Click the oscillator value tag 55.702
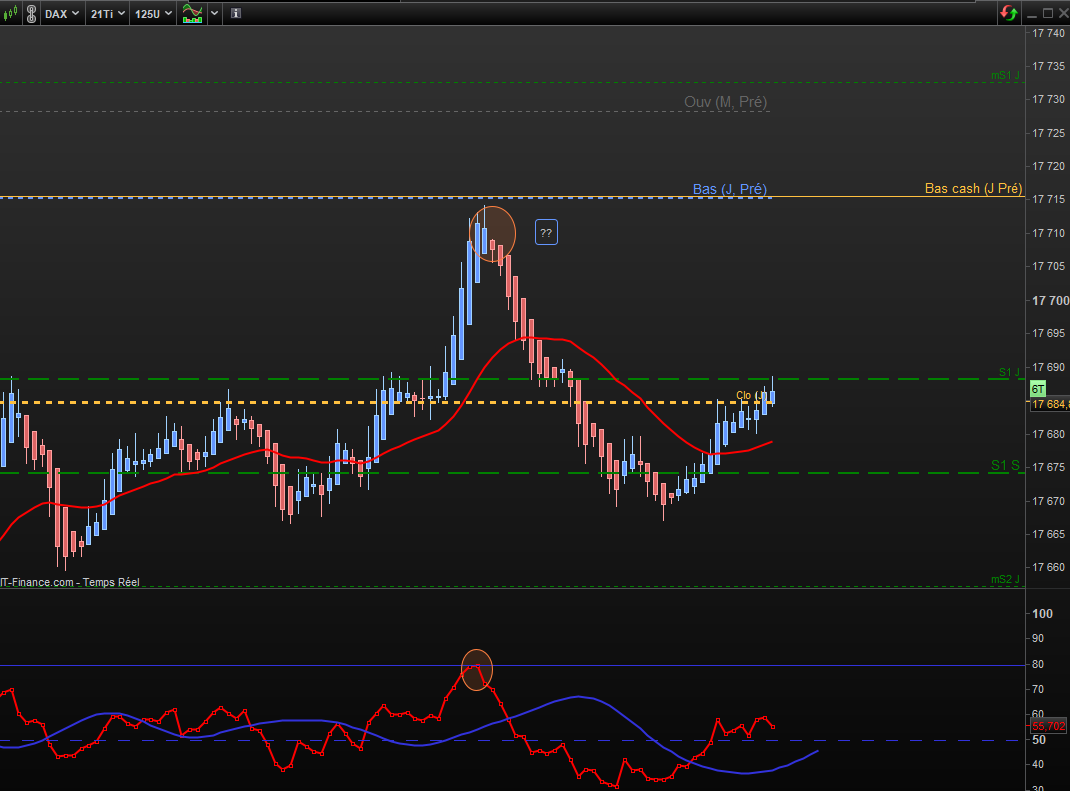 pos(1049,726)
